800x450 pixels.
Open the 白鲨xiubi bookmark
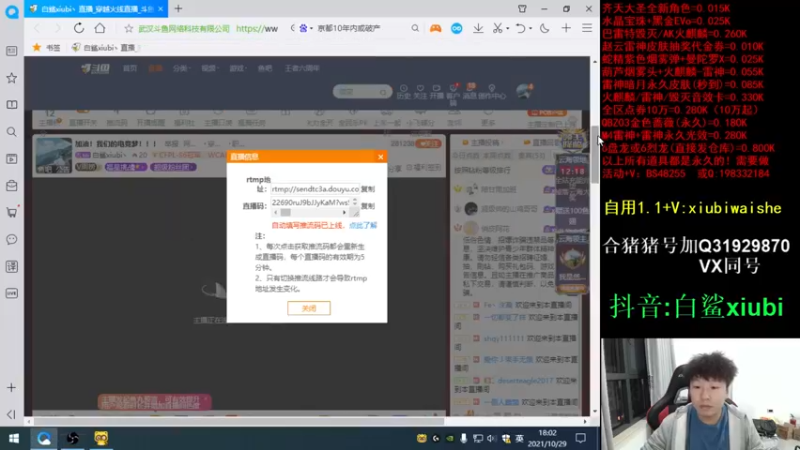point(105,47)
